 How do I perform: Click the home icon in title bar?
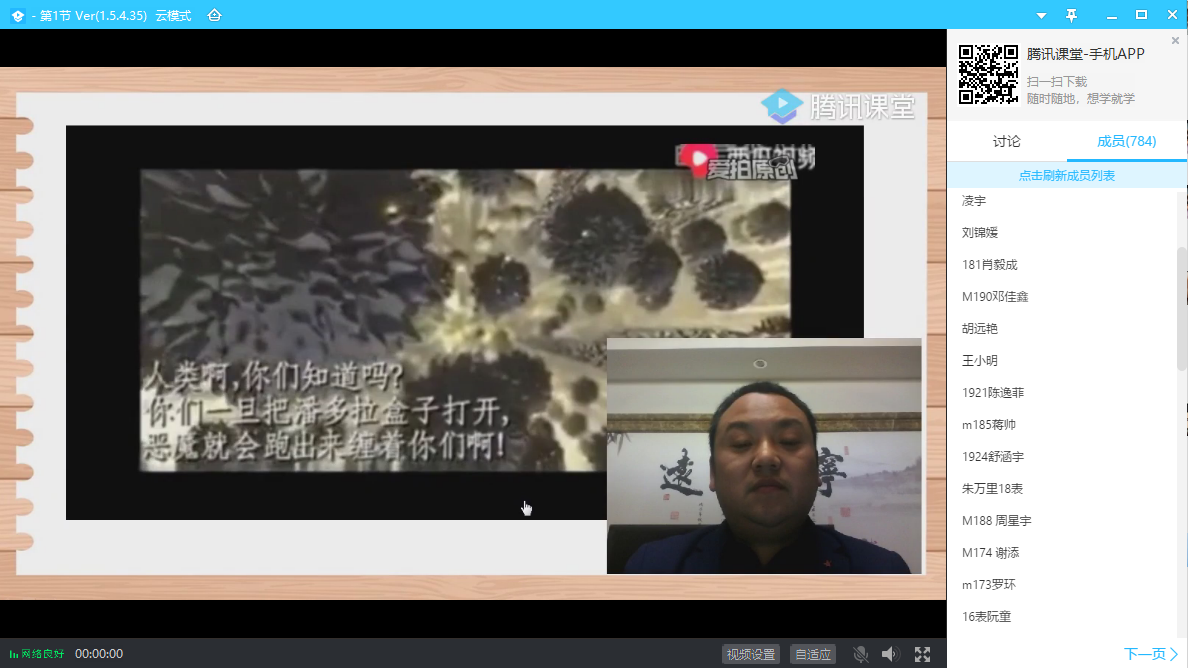[x=214, y=16]
